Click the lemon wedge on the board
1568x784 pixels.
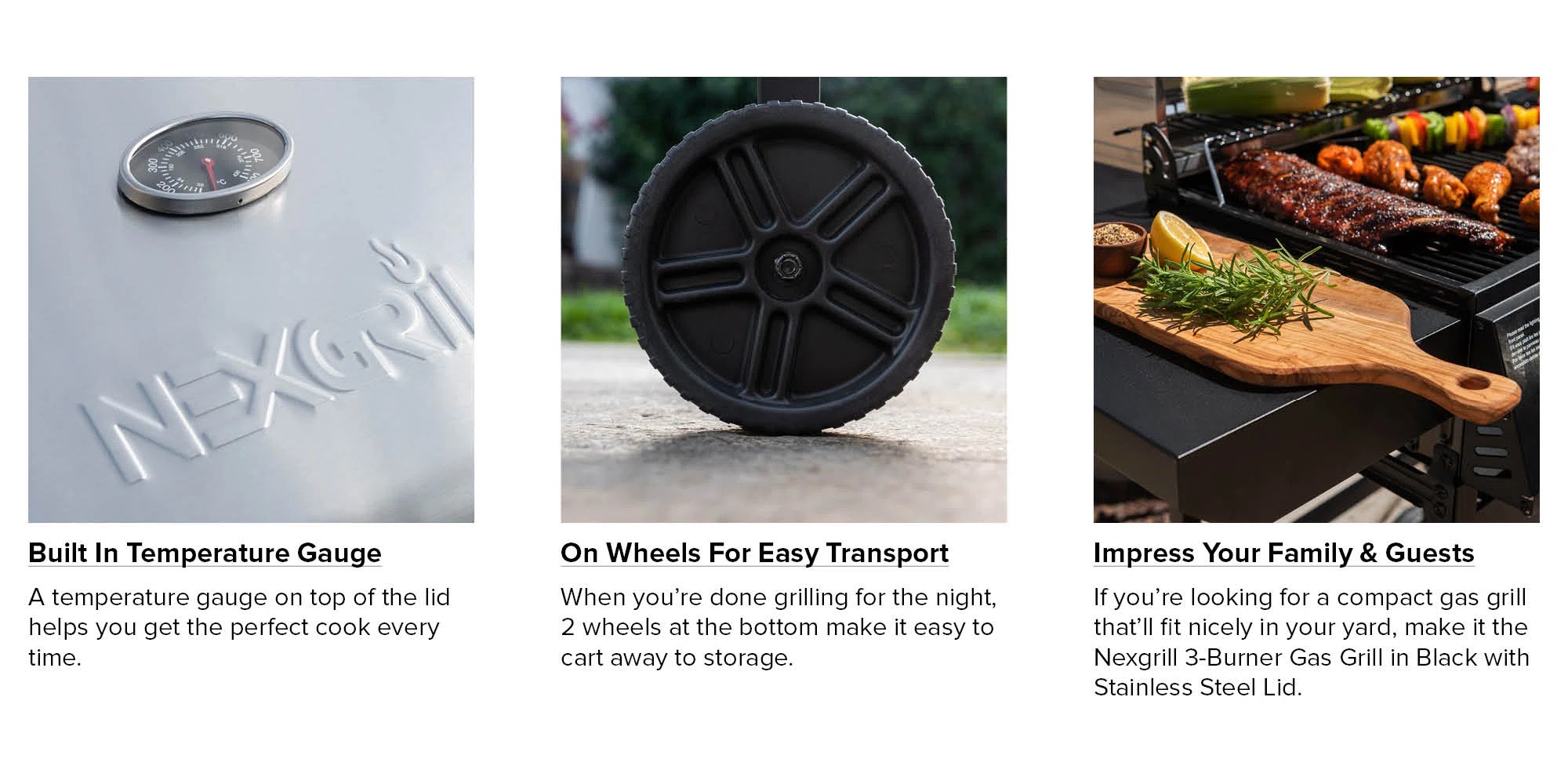[x=1178, y=239]
